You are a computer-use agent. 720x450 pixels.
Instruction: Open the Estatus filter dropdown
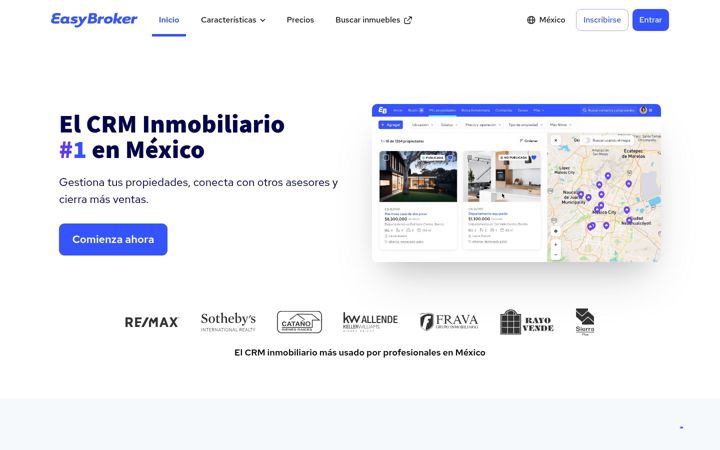coord(449,125)
